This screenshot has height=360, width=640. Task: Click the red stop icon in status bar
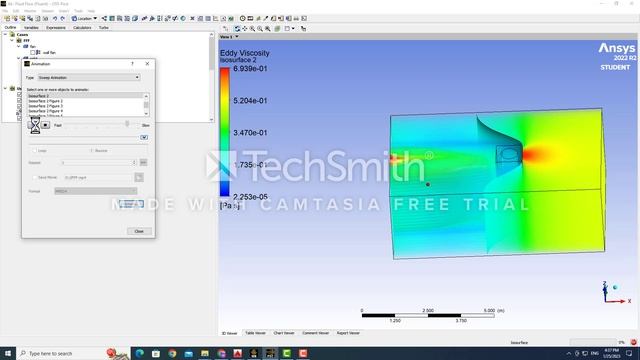tap(633, 342)
